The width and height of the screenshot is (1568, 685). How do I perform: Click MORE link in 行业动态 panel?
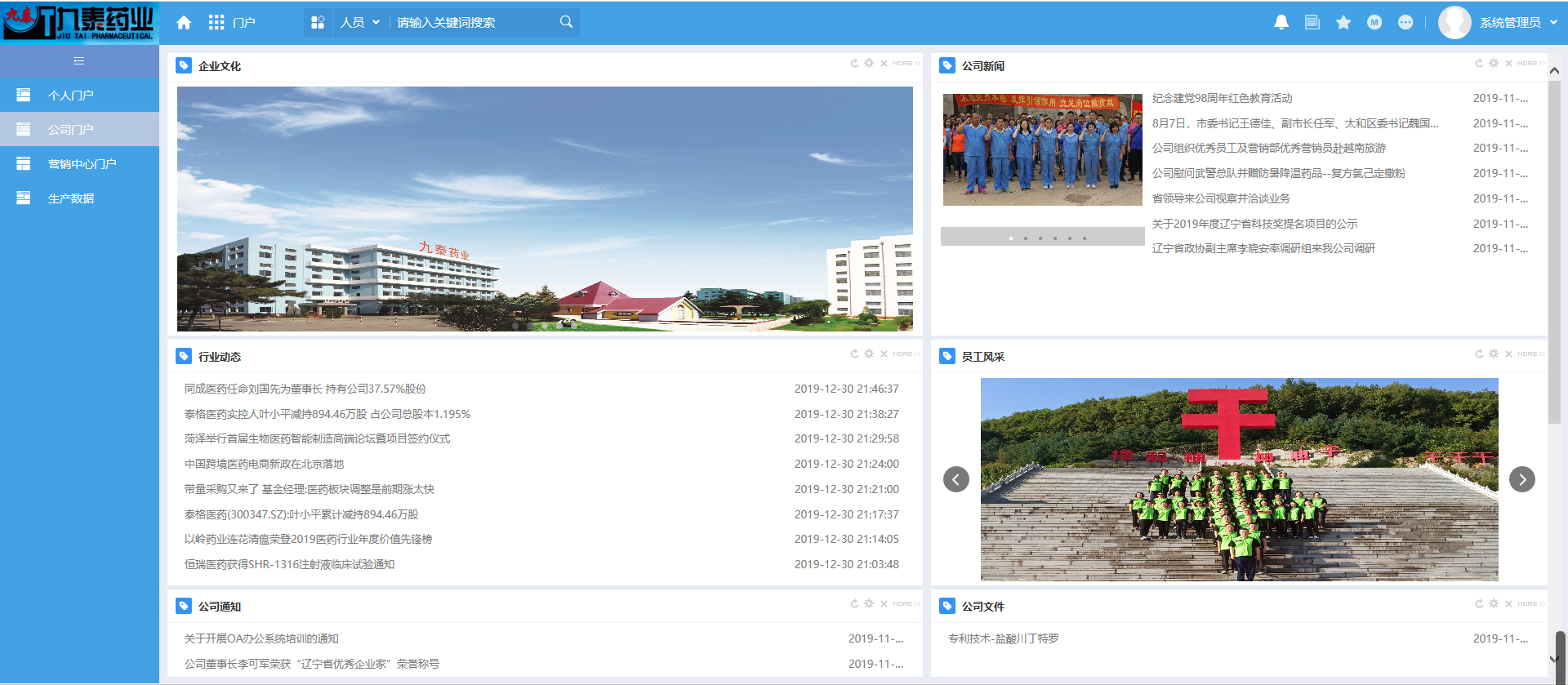906,354
